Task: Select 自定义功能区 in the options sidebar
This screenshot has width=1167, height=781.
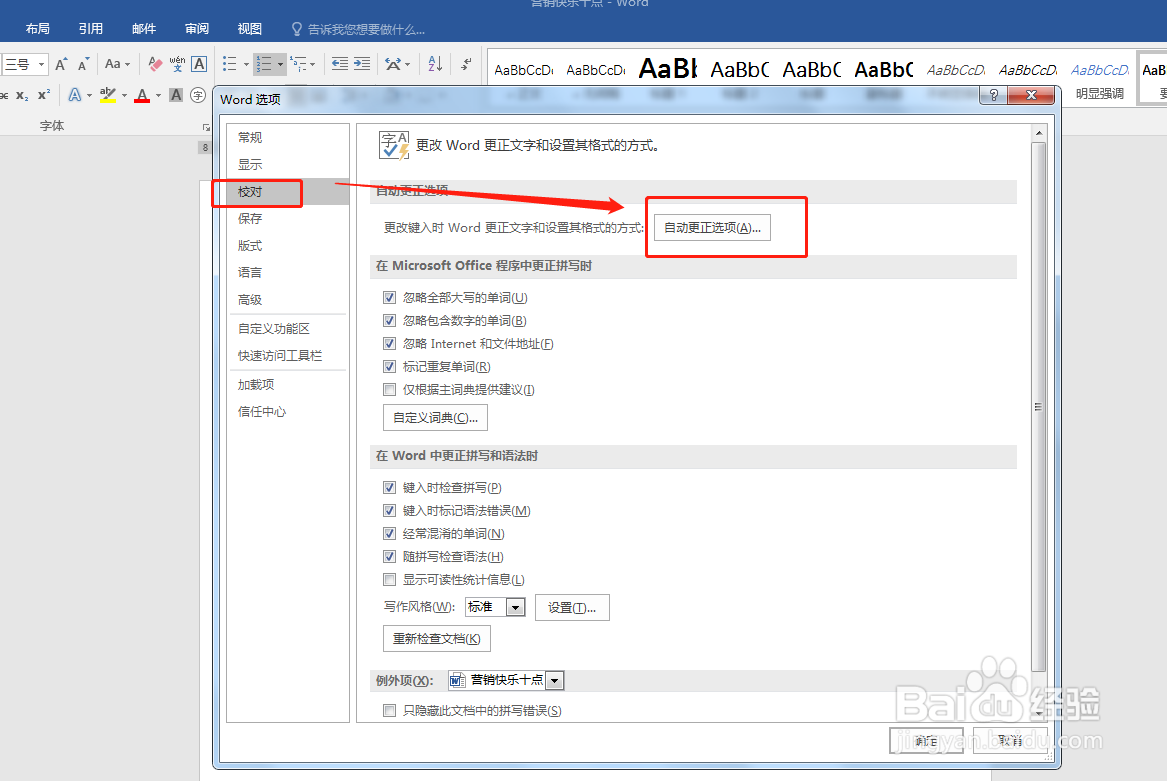Action: point(287,328)
